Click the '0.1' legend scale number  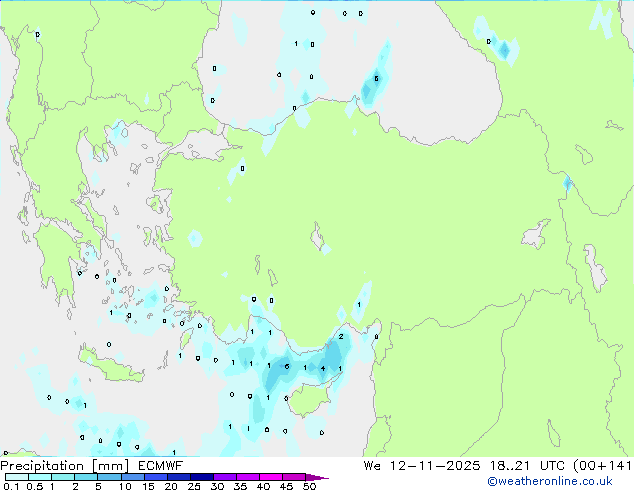[11, 486]
